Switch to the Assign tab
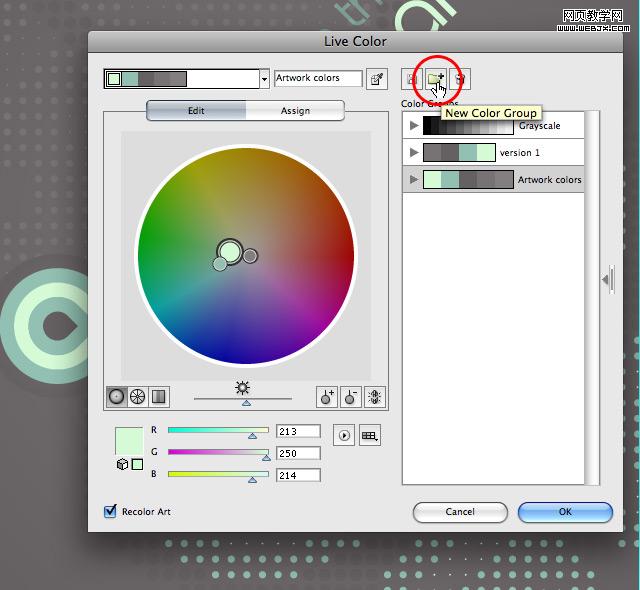 [295, 111]
